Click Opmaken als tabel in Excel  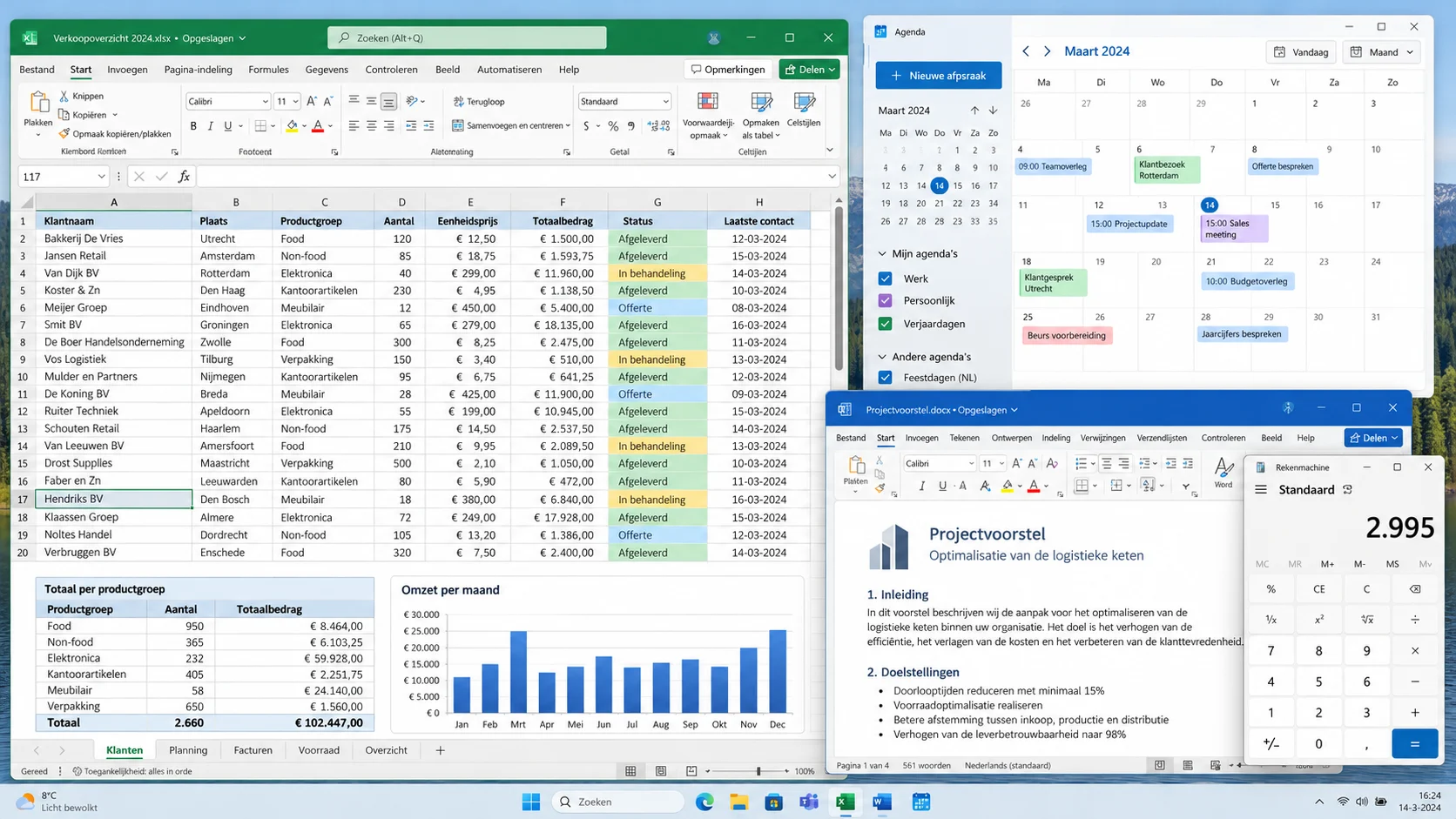(760, 116)
